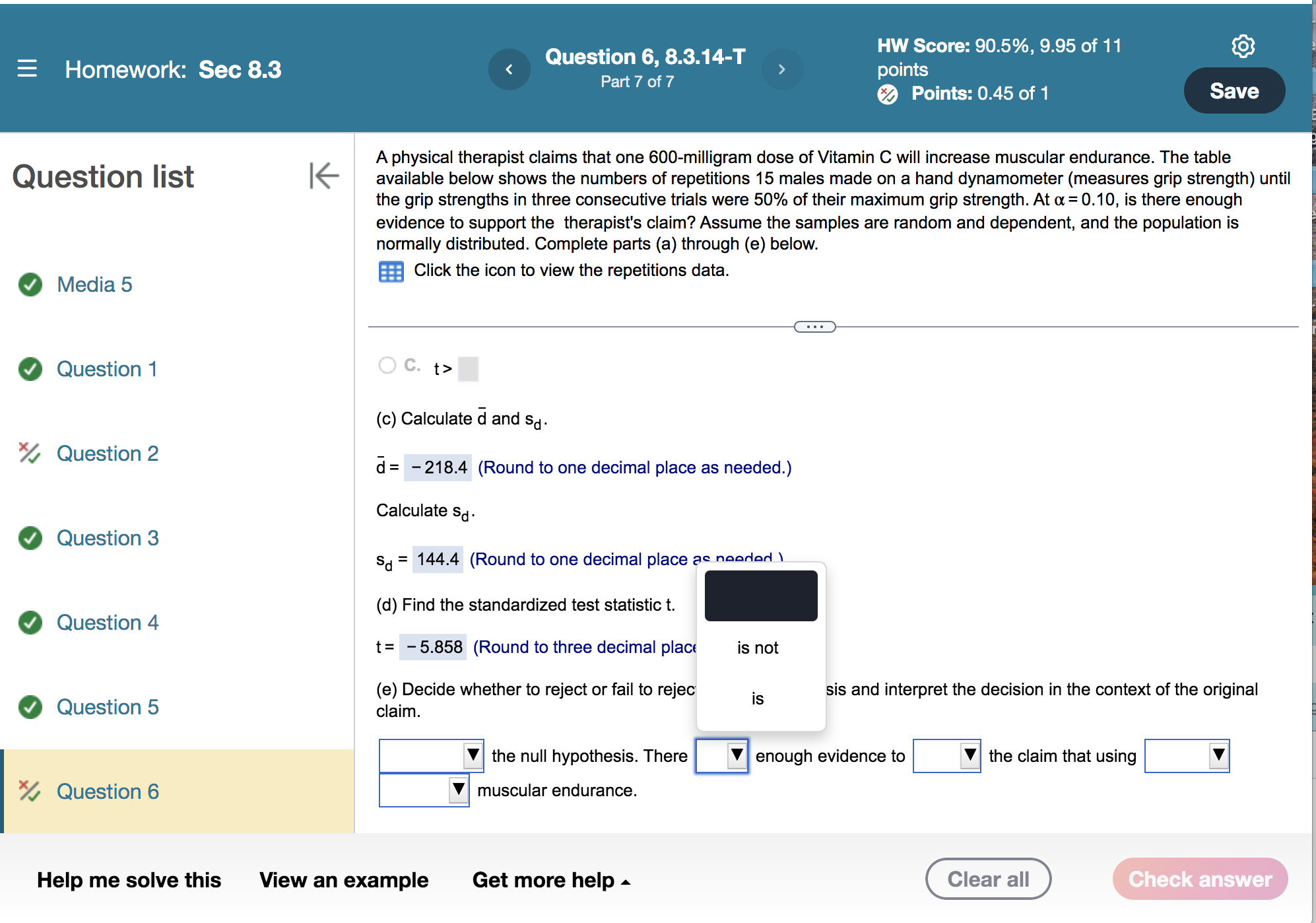Image resolution: width=1316 pixels, height=923 pixels.
Task: Open the dropdown before 'the null hypothesis'
Action: [431, 755]
